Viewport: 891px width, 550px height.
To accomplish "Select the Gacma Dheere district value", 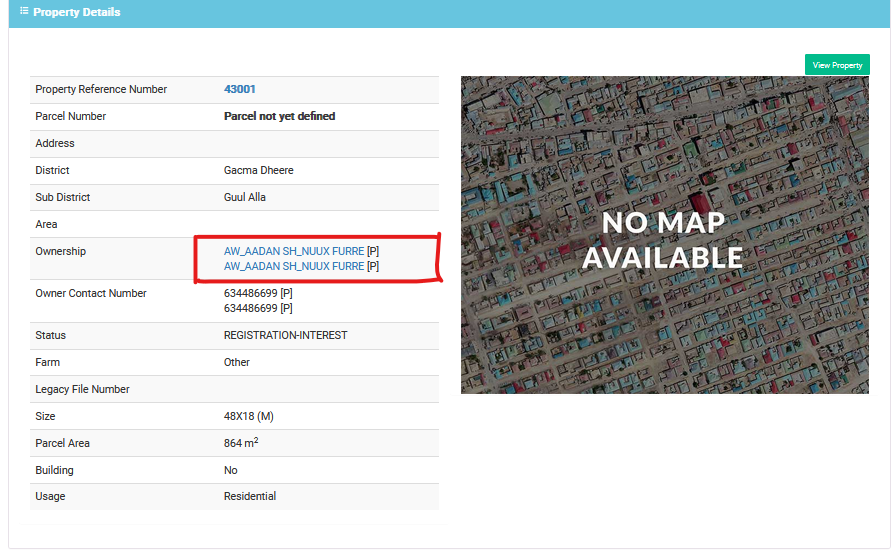I will point(259,170).
